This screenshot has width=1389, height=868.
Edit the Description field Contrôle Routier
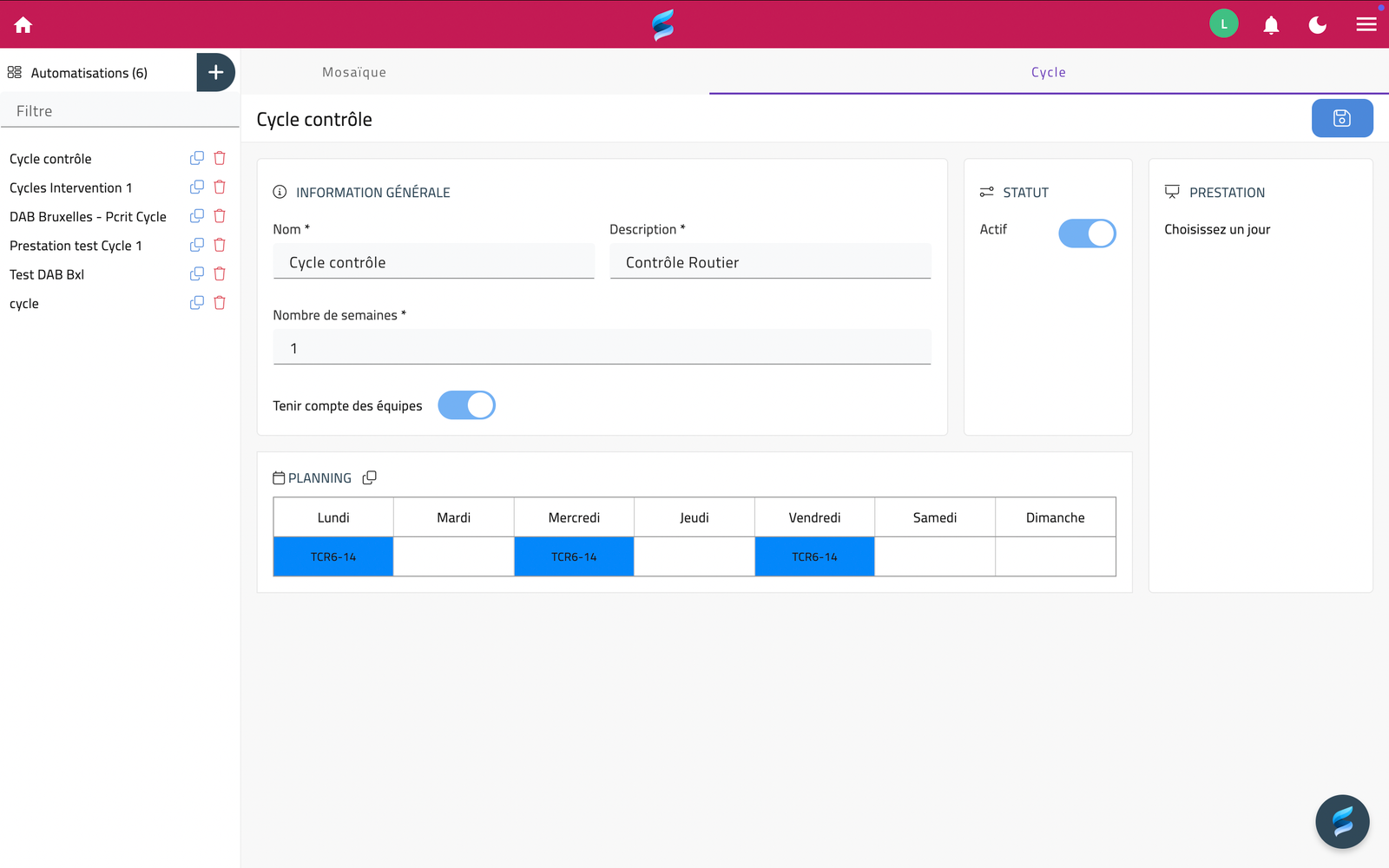tap(770, 261)
